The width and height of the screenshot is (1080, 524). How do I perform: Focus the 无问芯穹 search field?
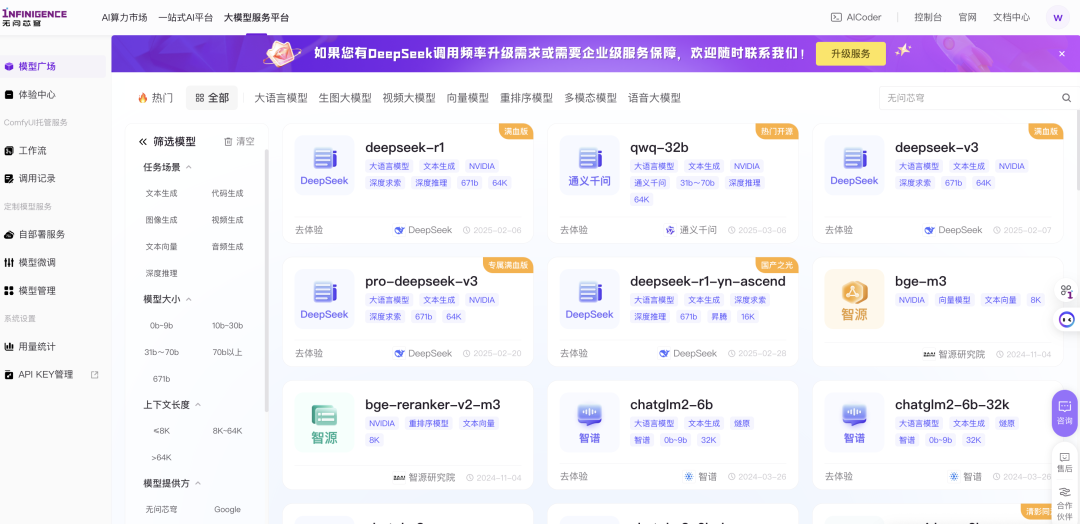coord(971,98)
